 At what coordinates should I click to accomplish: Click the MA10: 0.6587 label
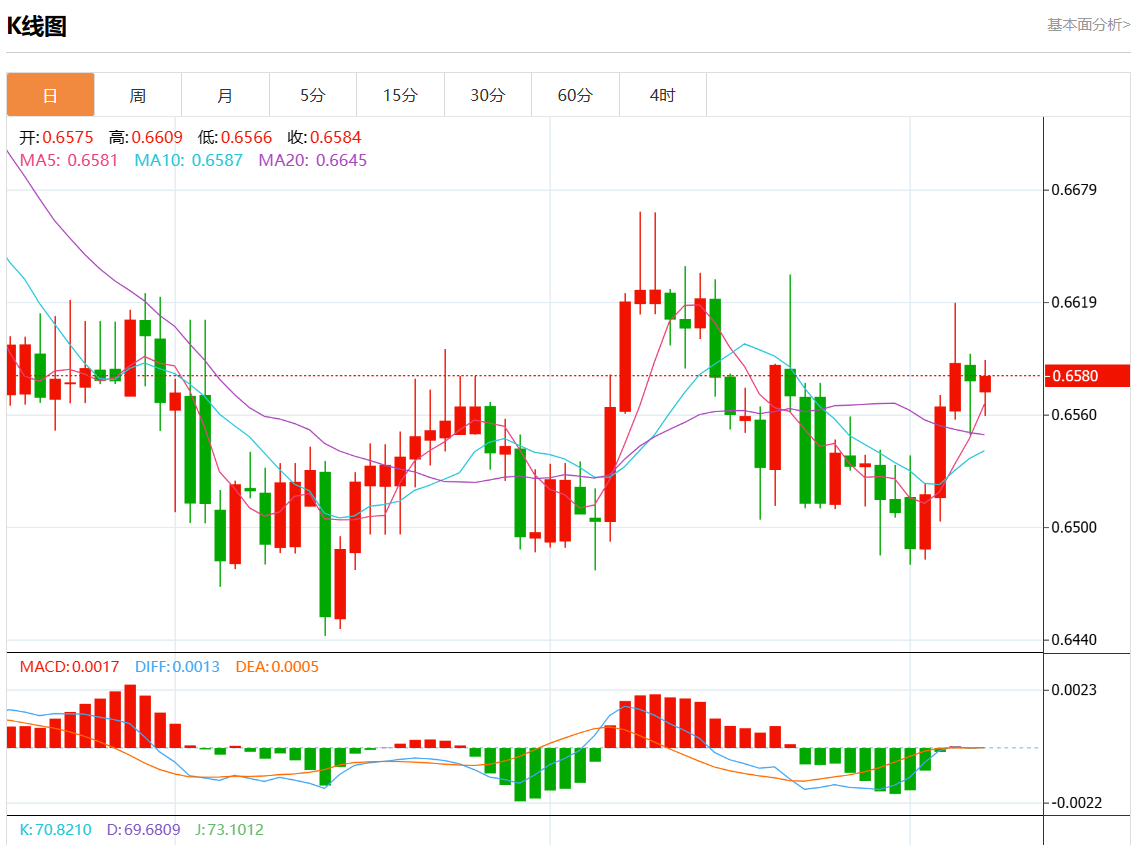click(x=188, y=161)
